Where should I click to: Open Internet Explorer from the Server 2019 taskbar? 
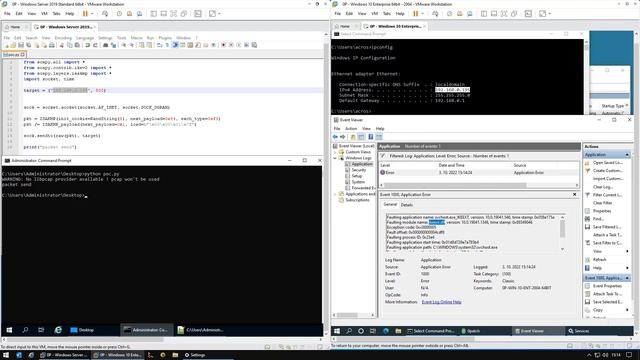click(x=58, y=330)
